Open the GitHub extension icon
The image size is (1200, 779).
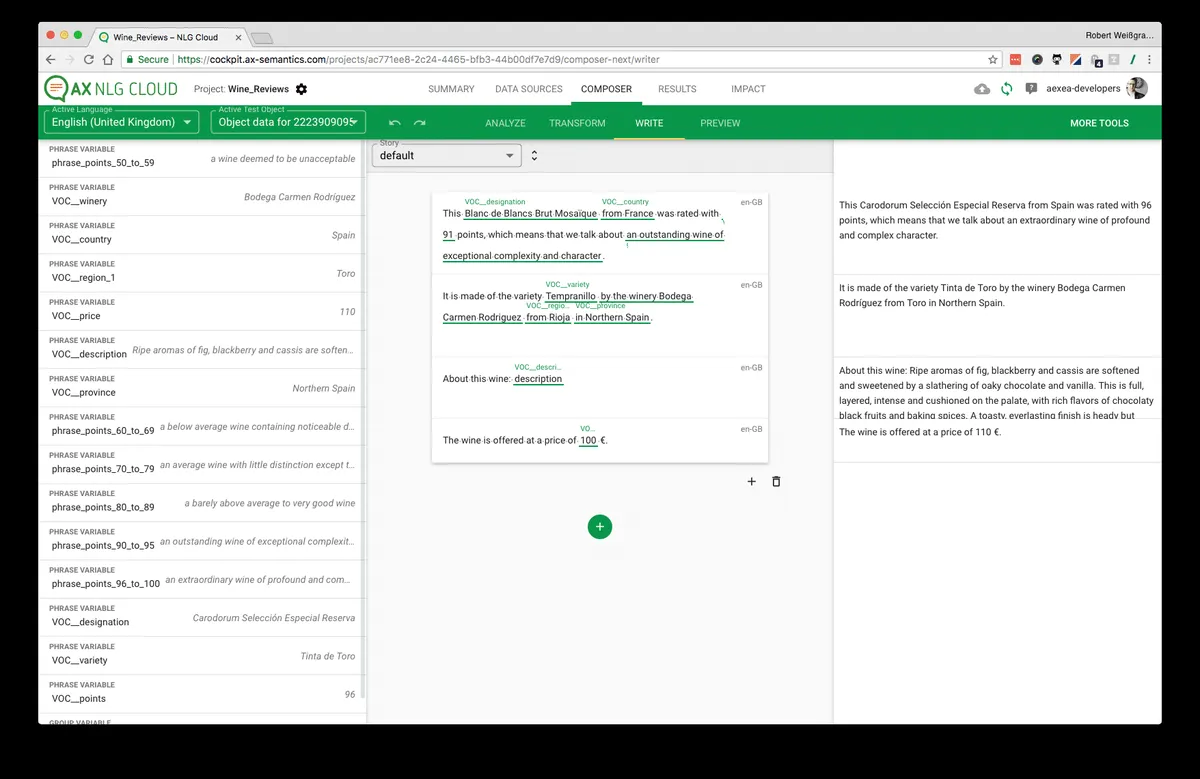[x=1056, y=60]
